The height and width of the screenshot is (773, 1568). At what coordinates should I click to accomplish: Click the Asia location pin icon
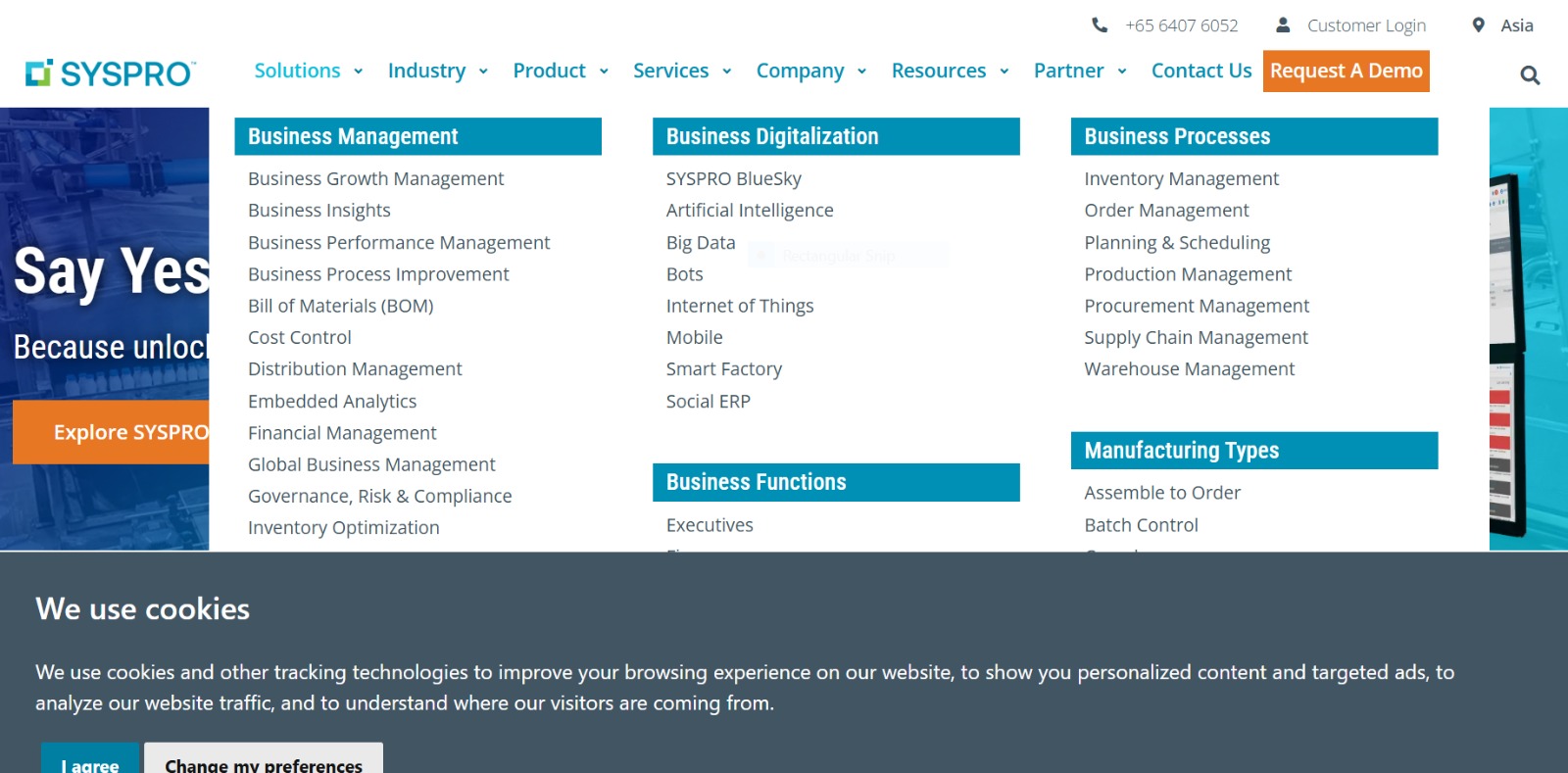[1479, 24]
